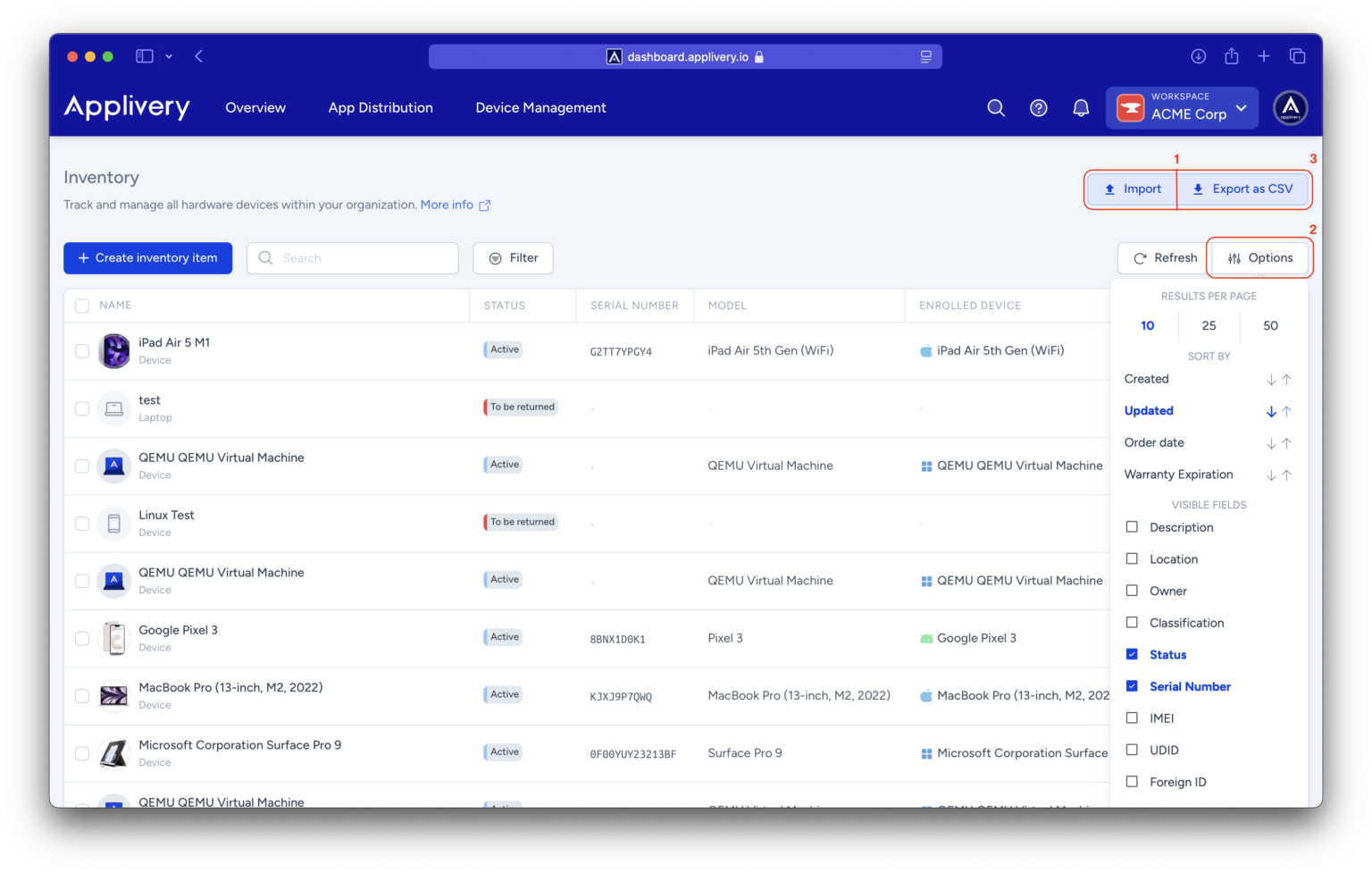The height and width of the screenshot is (873, 1372).
Task: Click the Applivery logo
Action: point(126,107)
